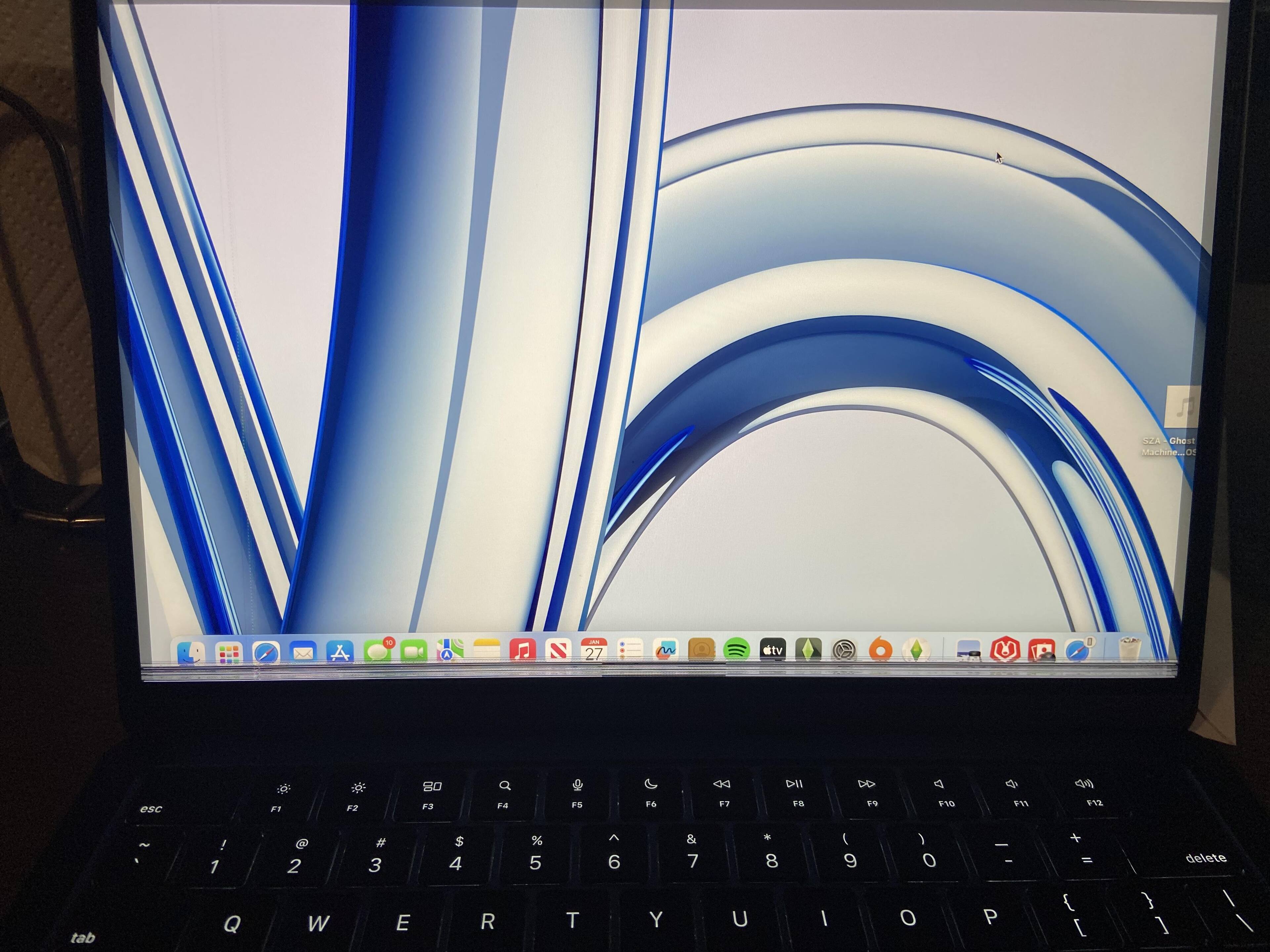Launch Spotify from the dock

pos(737,650)
